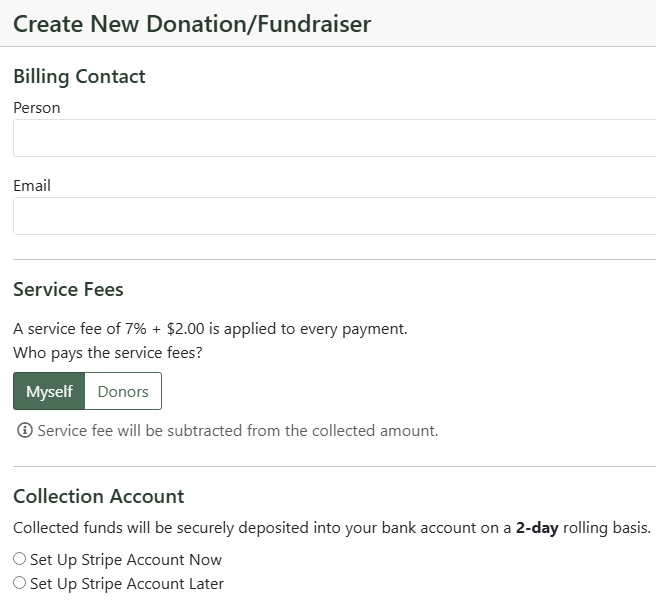This screenshot has height=610, width=656.
Task: Select Myself as service fee payer
Action: [49, 391]
